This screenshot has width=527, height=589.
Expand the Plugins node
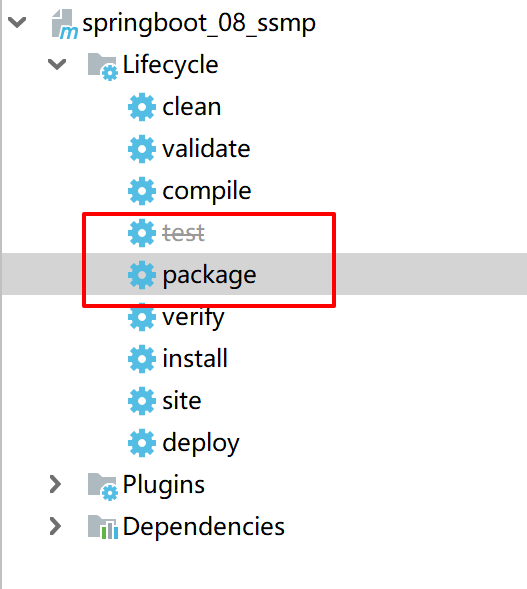click(x=55, y=485)
